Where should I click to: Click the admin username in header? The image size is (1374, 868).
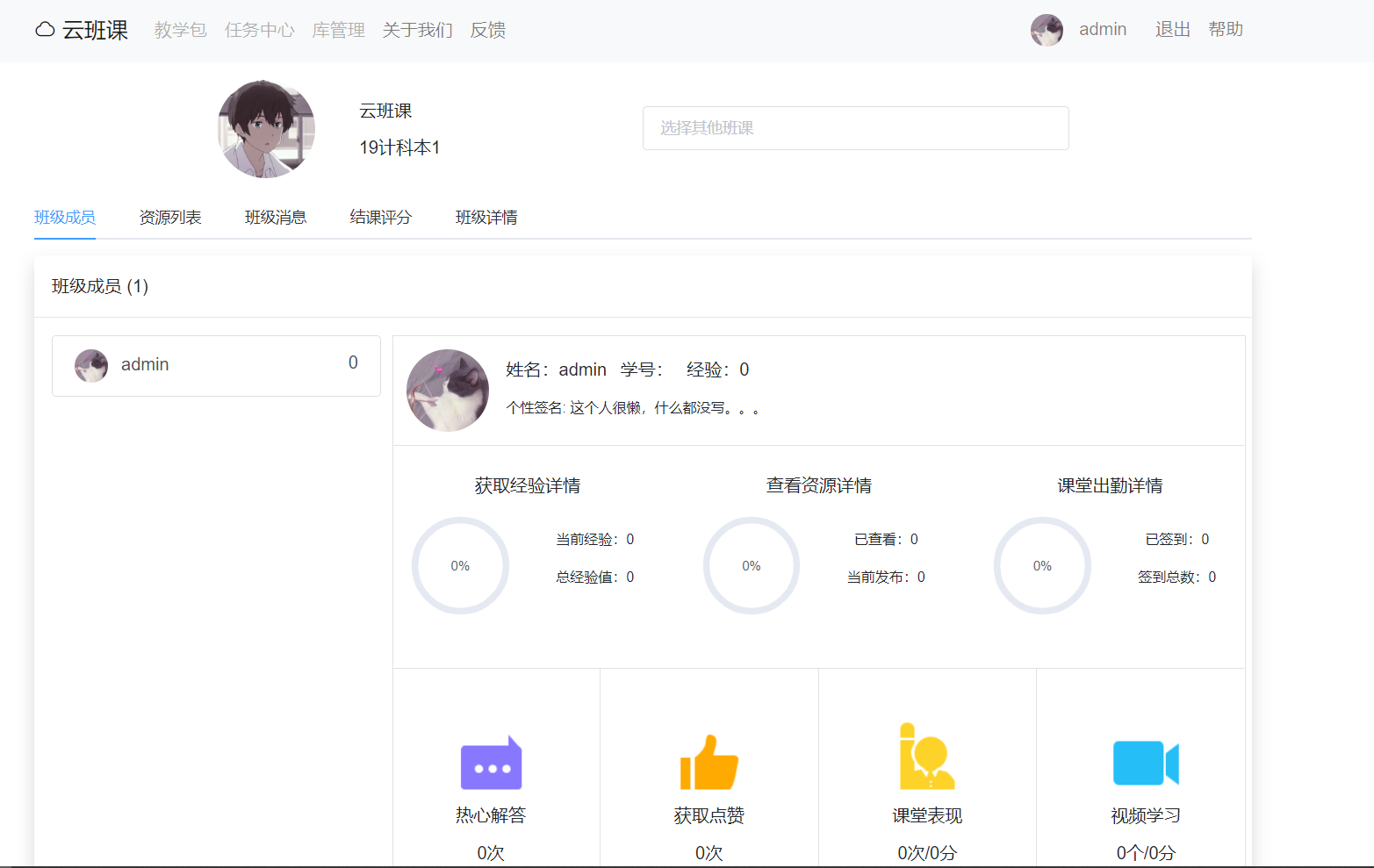click(1103, 29)
